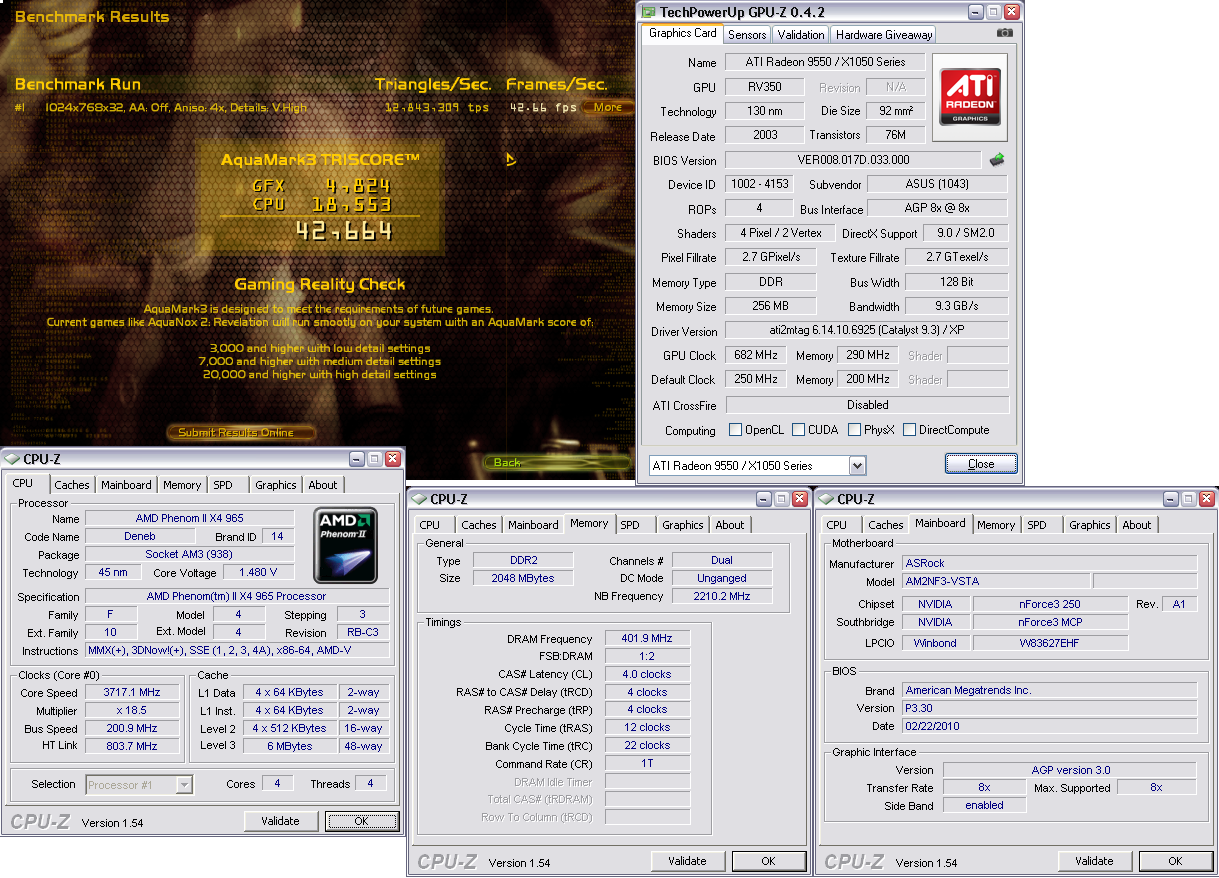
Task: Switch to the Validation tab in GPU-Z
Action: point(801,34)
